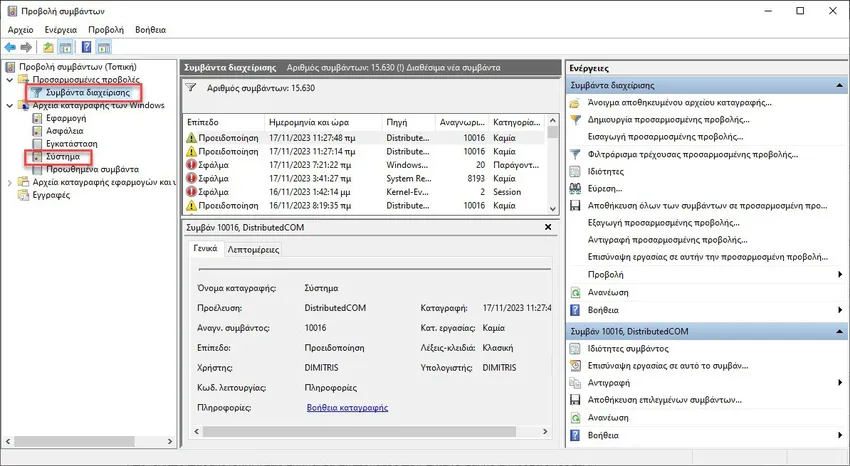Click the Help icon at bottom of actions pane
This screenshot has height=466, width=850.
point(576,435)
